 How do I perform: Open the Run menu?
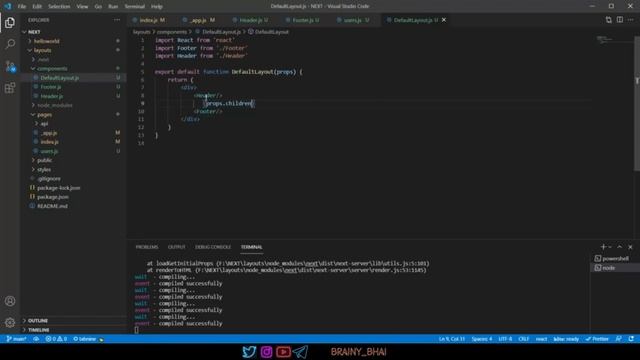point(113,7)
